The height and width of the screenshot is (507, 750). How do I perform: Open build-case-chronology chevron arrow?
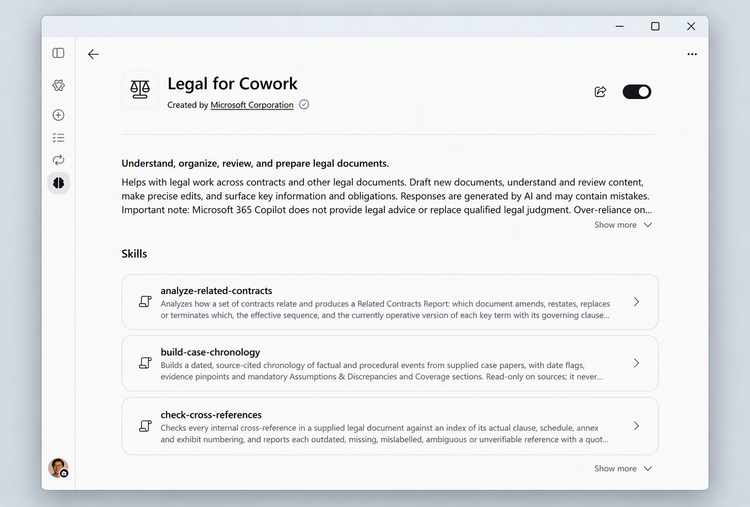point(636,364)
